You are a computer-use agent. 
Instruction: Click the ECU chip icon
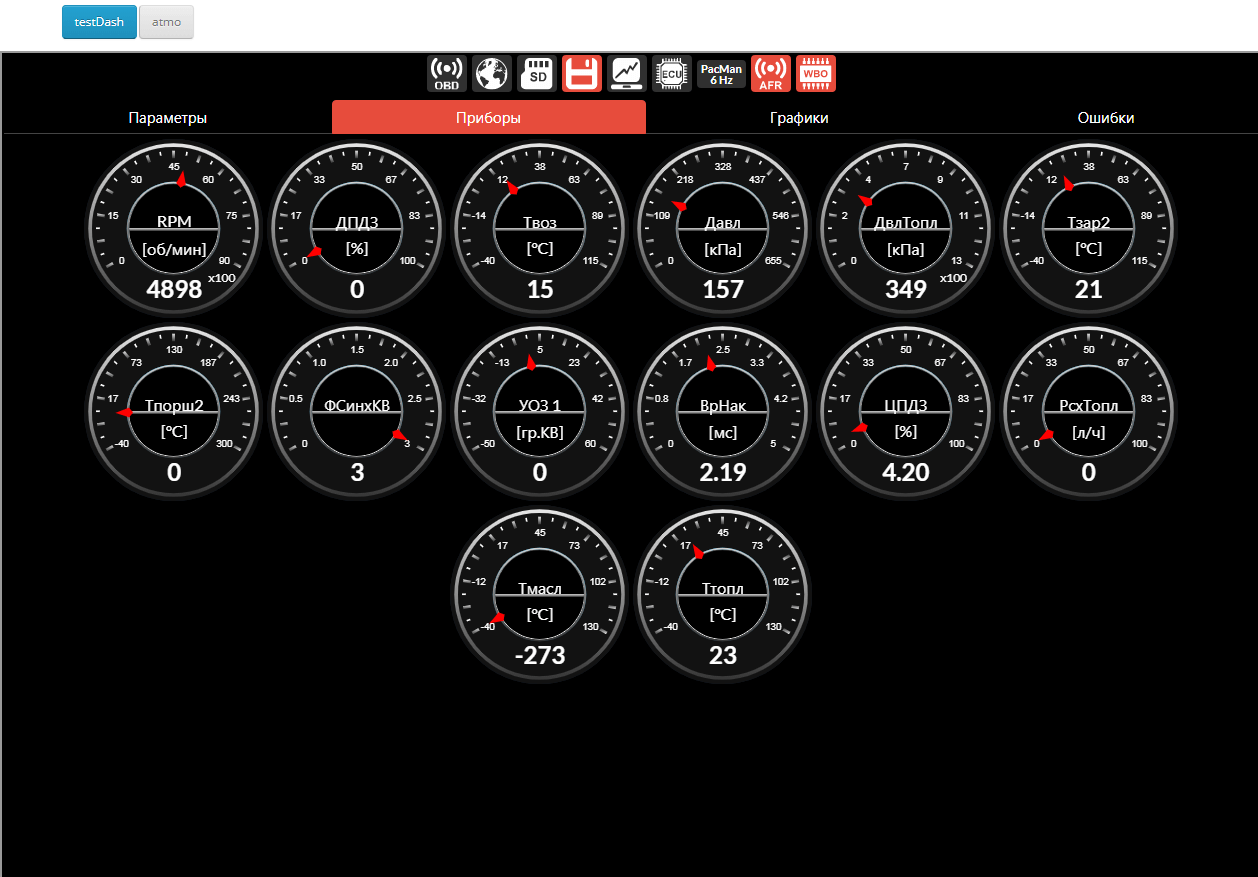pyautogui.click(x=672, y=74)
